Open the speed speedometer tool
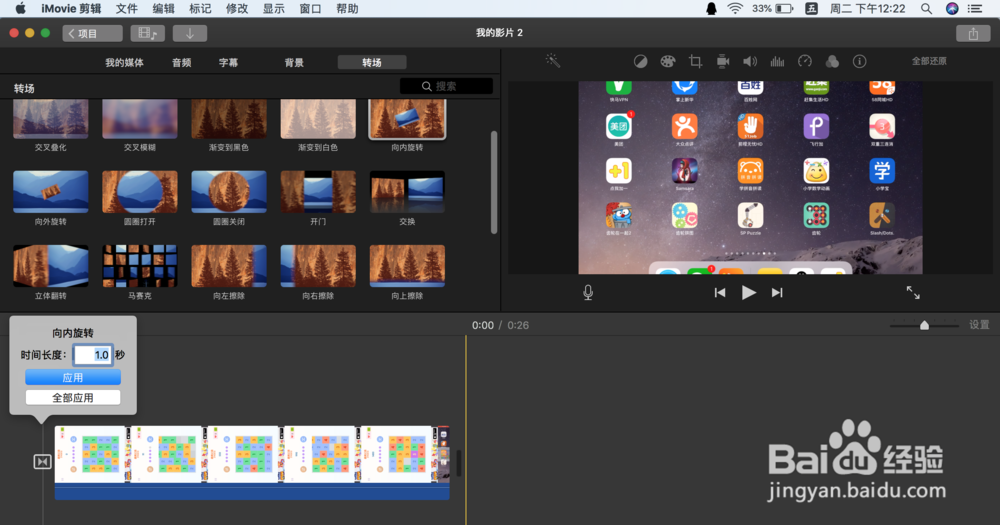The image size is (1000, 525). tap(805, 61)
